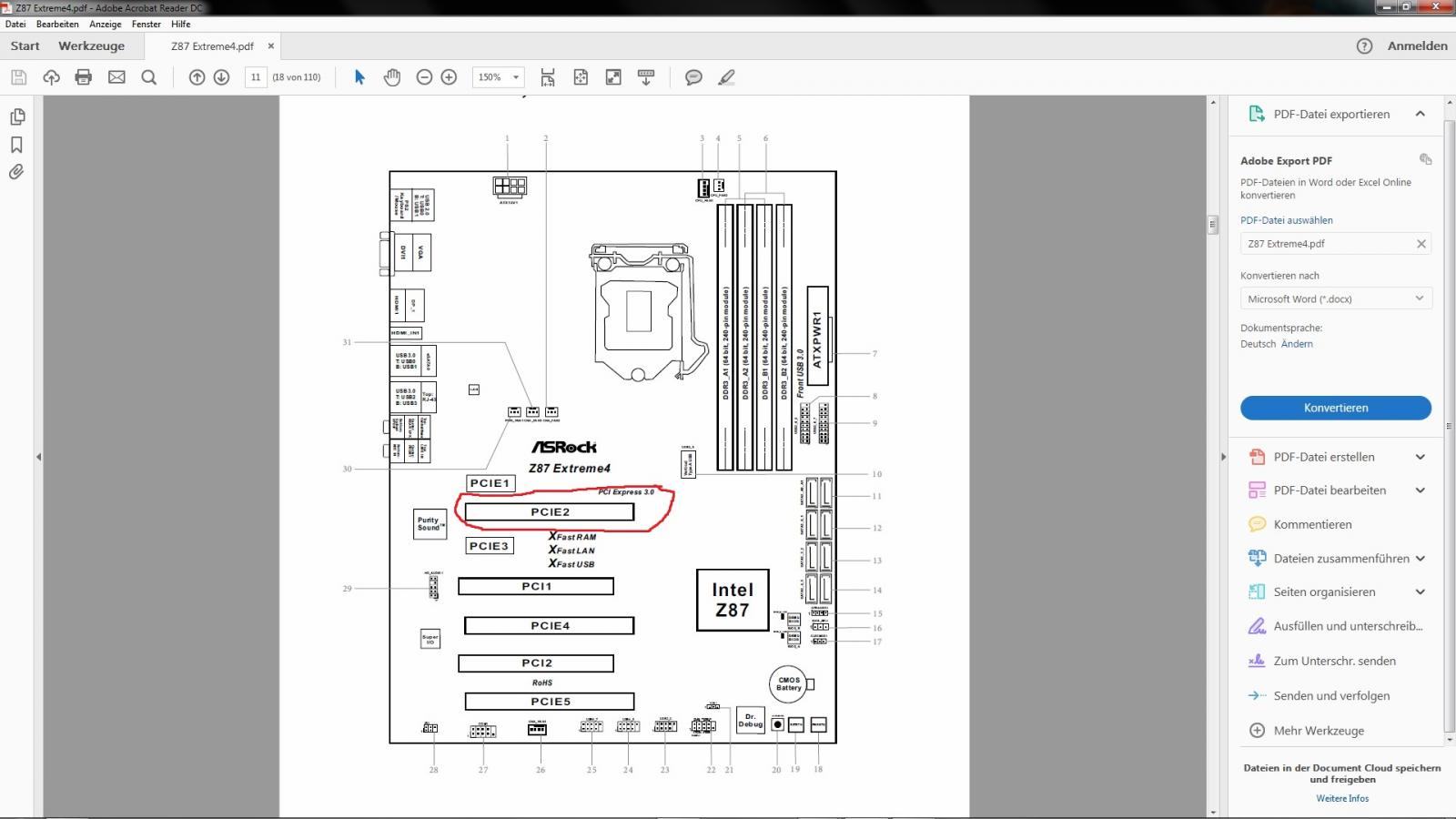Go to previous page arrow
This screenshot has width=1456, height=819.
click(197, 77)
